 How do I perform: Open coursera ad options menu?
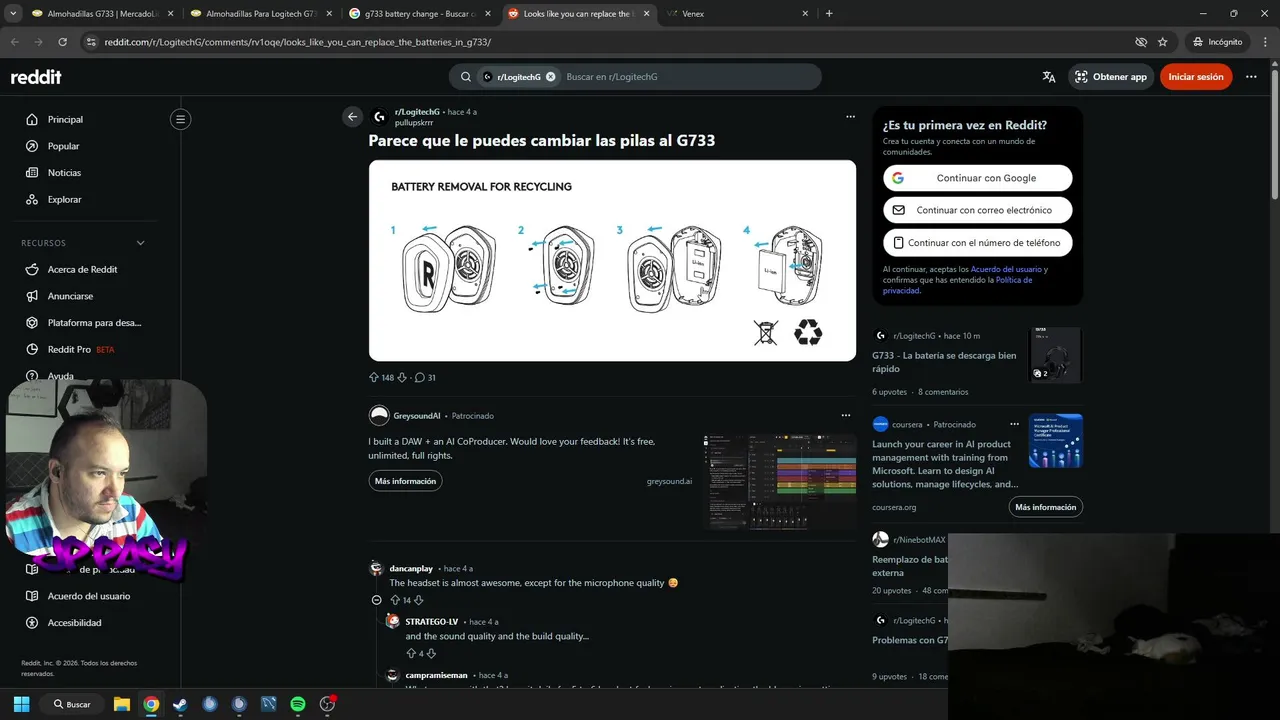1014,424
